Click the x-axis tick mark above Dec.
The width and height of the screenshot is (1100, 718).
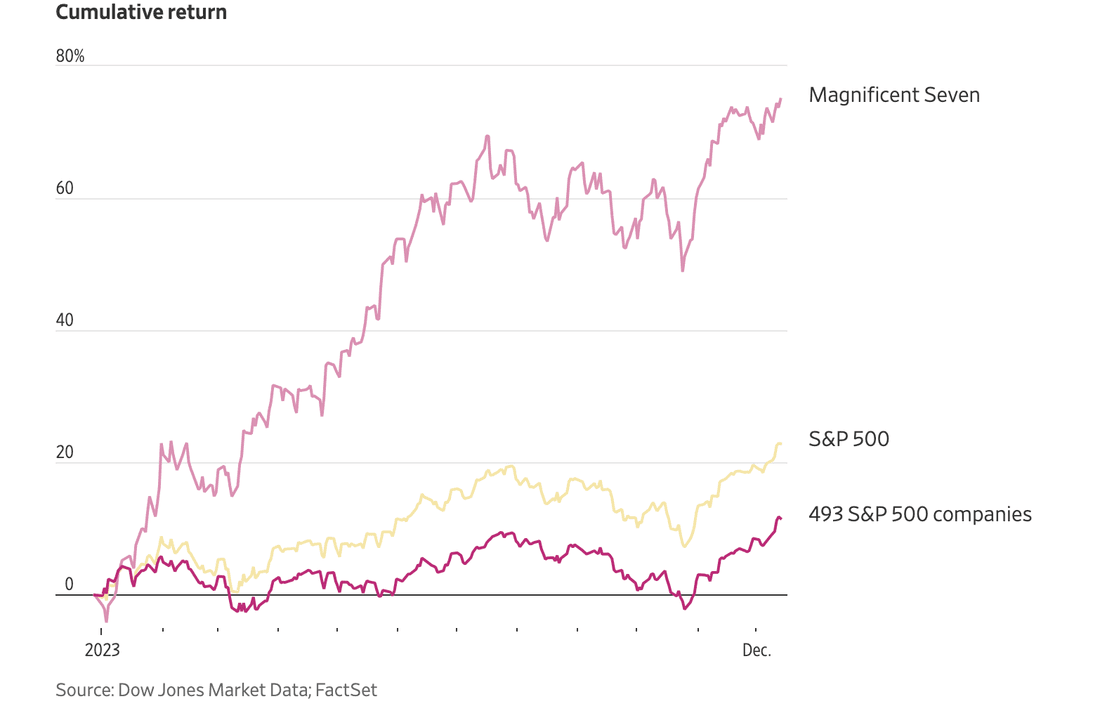pos(756,630)
